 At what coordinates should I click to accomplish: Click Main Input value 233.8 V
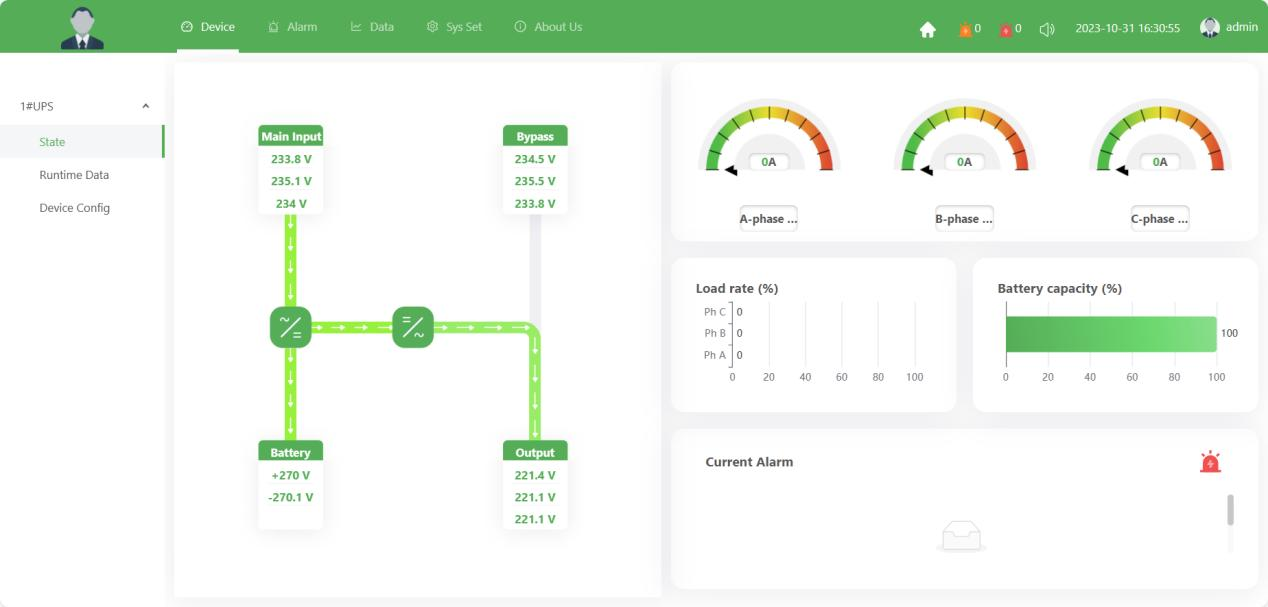[x=291, y=159]
